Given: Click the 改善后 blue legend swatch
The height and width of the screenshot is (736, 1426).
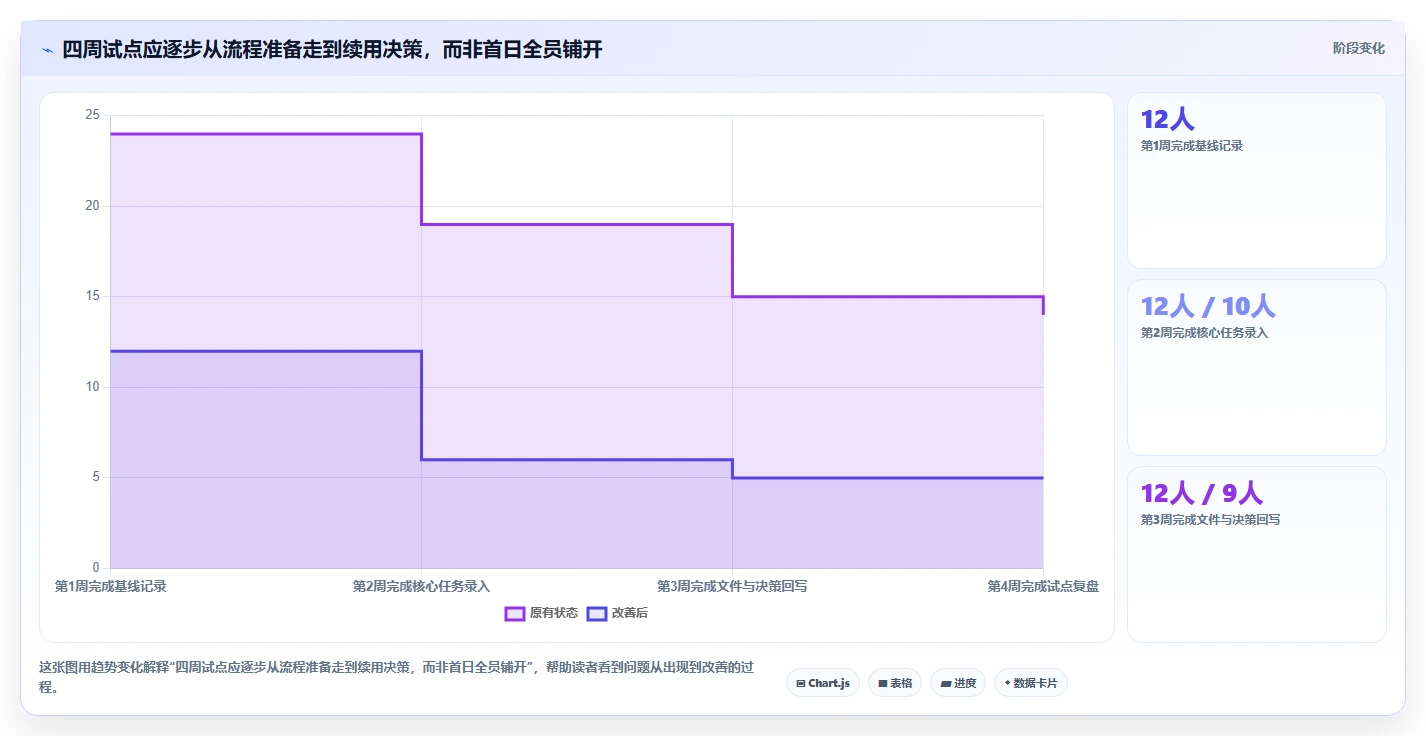Looking at the screenshot, I should click(x=597, y=613).
